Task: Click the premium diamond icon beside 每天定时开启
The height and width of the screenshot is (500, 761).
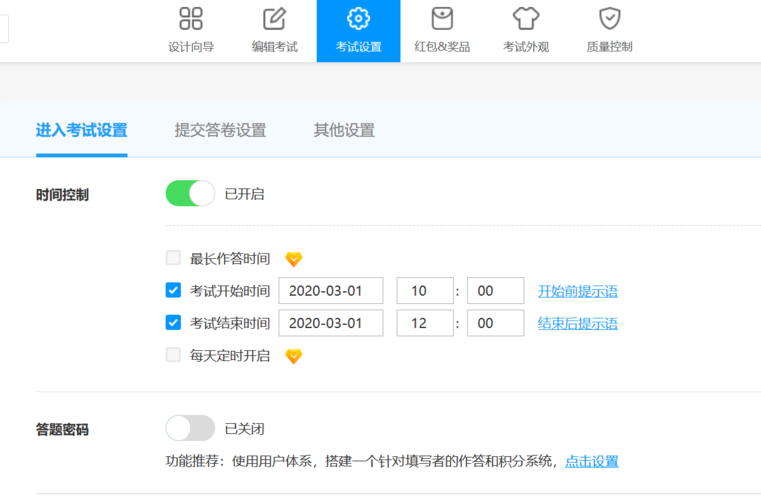Action: (294, 356)
